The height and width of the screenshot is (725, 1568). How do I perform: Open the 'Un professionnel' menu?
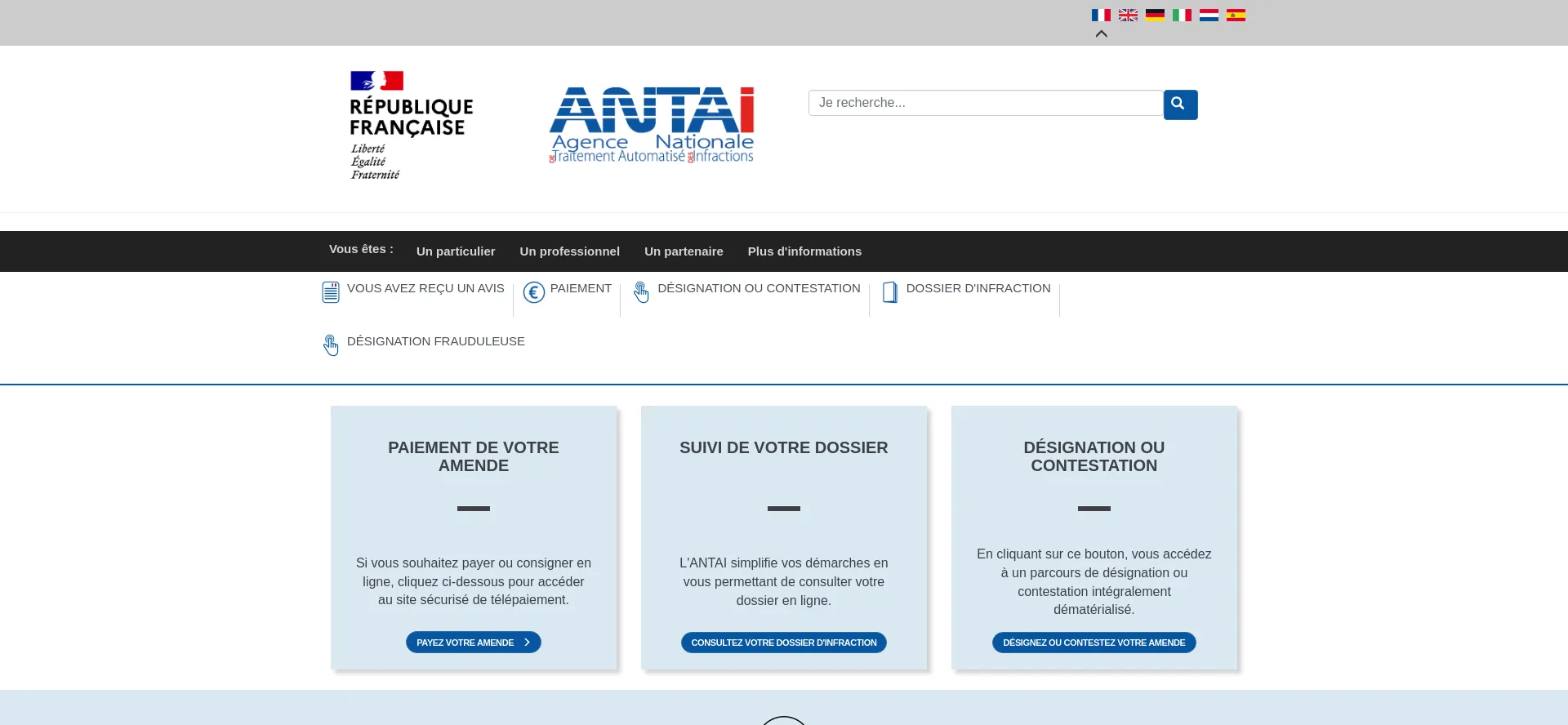pyautogui.click(x=569, y=251)
